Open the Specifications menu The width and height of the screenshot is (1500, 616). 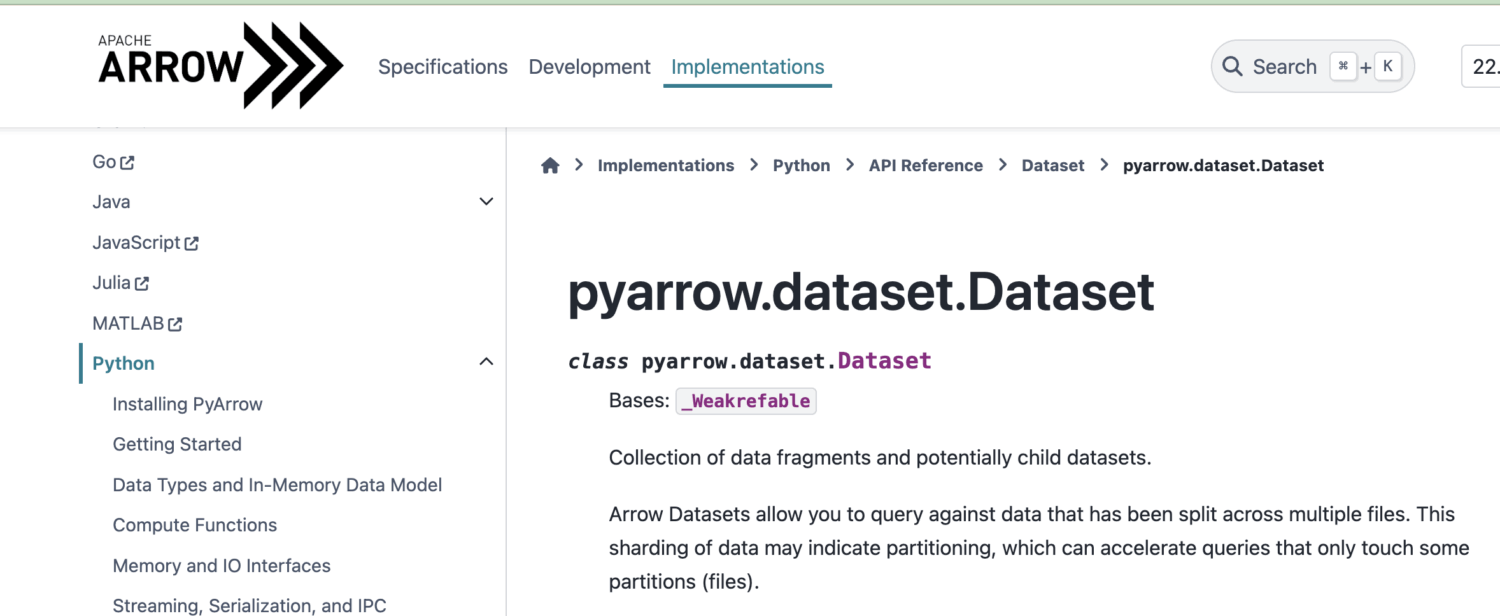click(x=443, y=67)
